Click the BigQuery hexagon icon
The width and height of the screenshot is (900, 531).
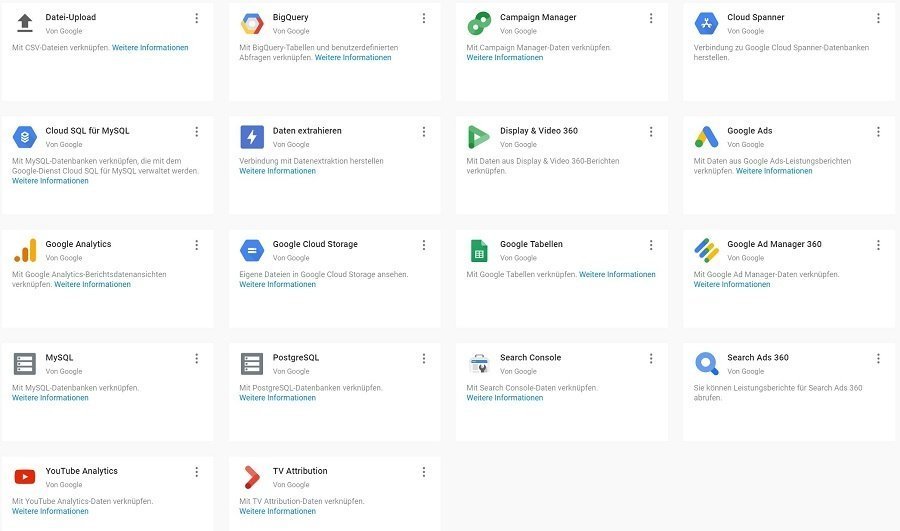[x=252, y=24]
